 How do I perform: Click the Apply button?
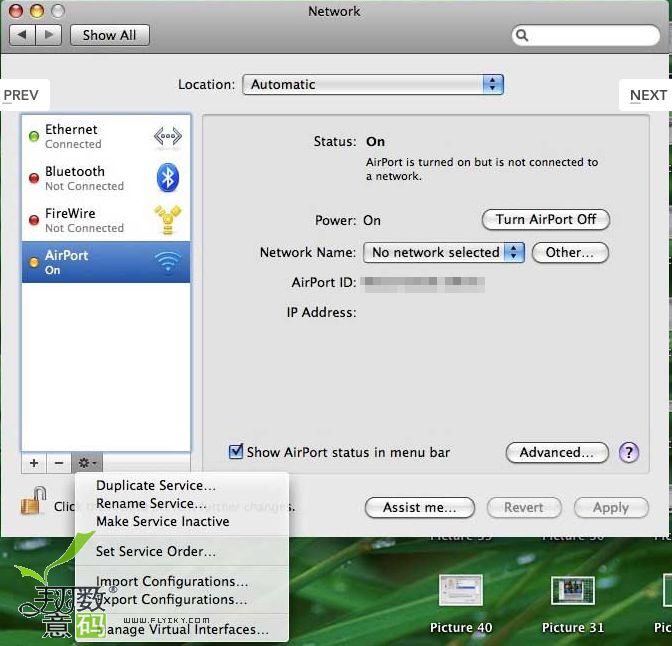pyautogui.click(x=611, y=508)
